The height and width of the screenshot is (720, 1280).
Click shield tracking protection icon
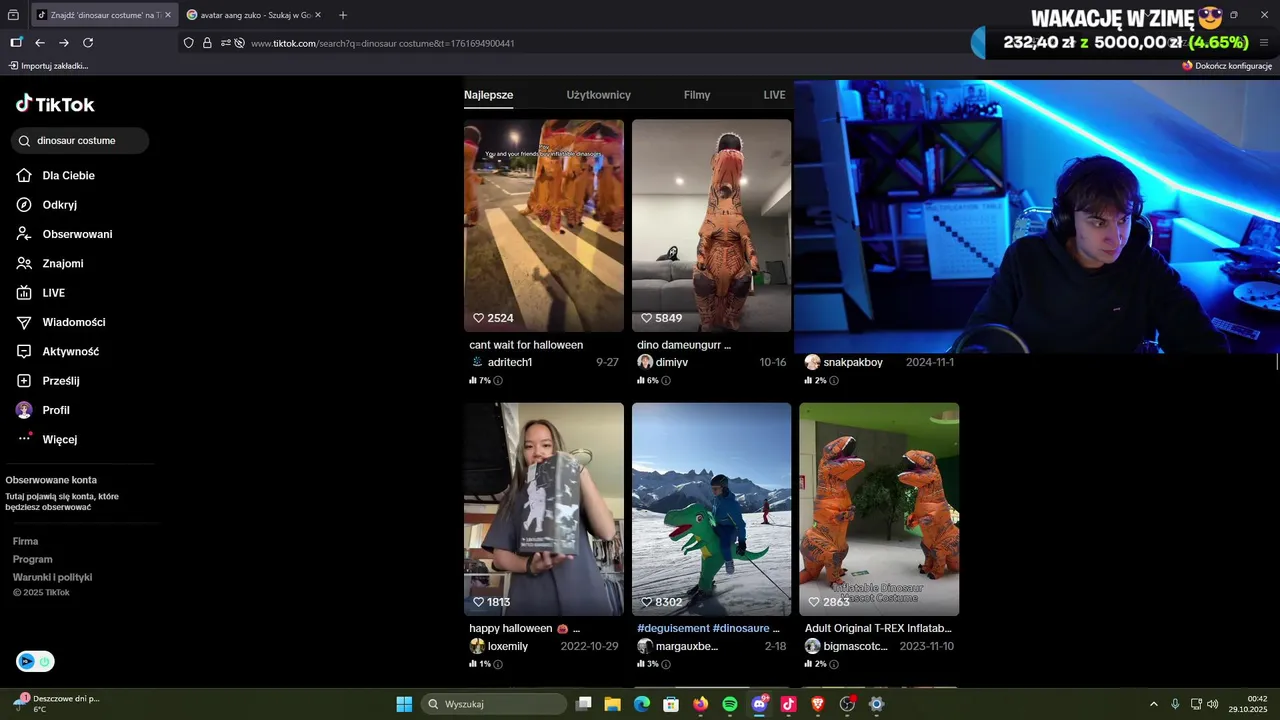point(188,43)
